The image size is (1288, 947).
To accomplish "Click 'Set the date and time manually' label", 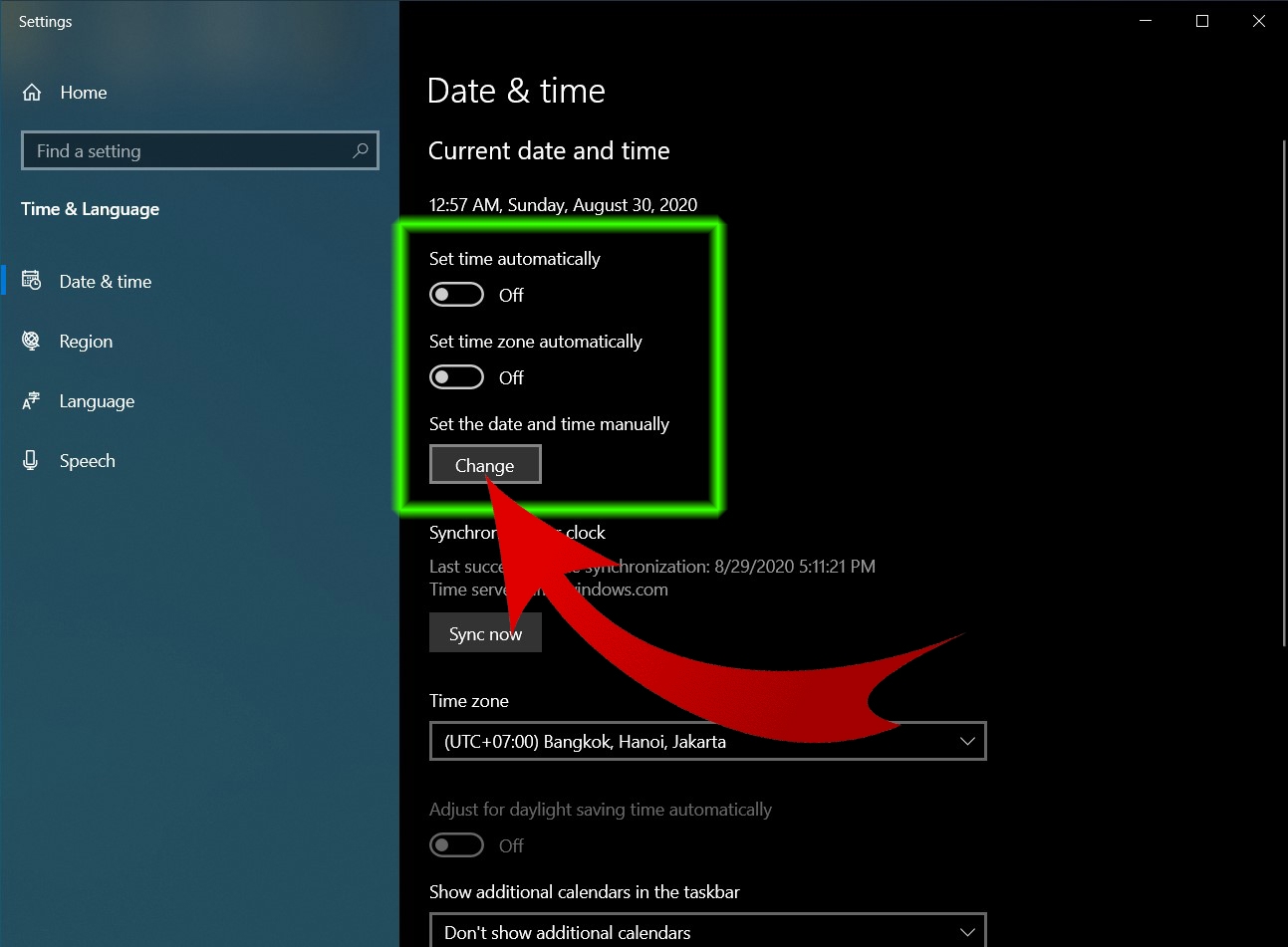I will coord(549,423).
